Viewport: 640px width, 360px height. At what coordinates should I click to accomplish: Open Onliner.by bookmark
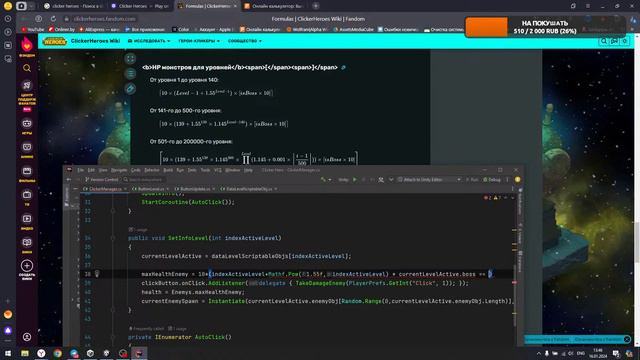[x=62, y=29]
